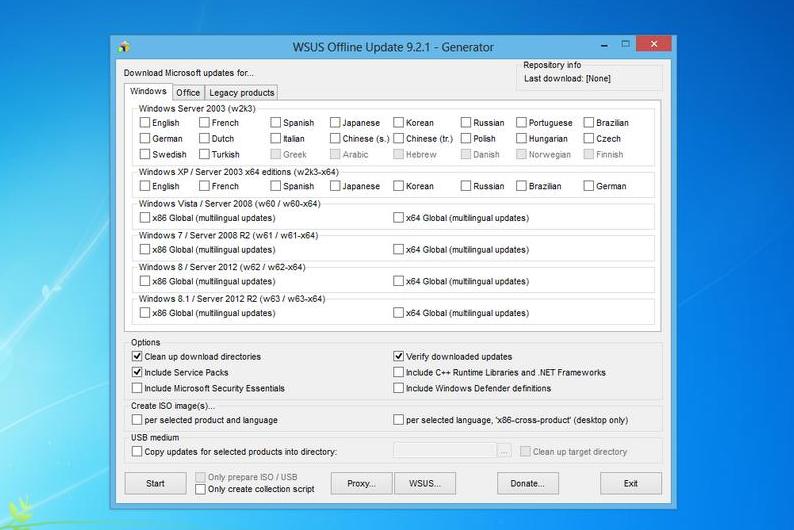
Task: Tick Korean under Windows Server 2003 (w2k3)
Action: 399,123
